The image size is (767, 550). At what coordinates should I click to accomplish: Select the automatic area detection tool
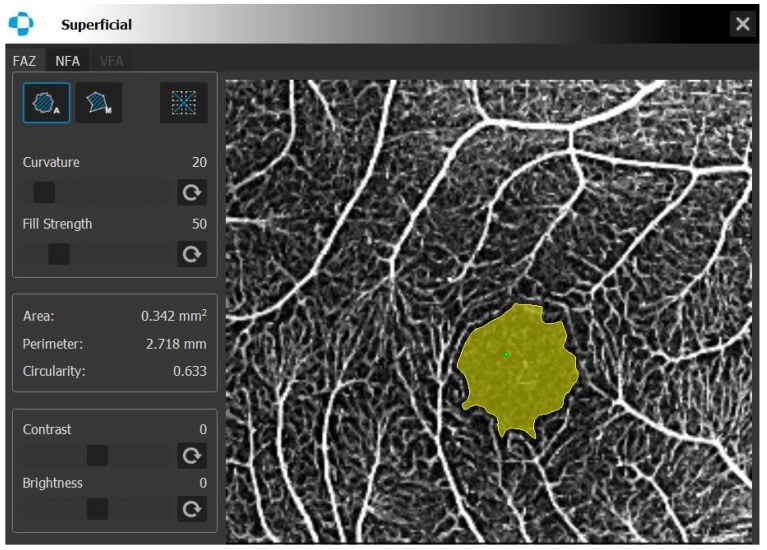coord(46,103)
